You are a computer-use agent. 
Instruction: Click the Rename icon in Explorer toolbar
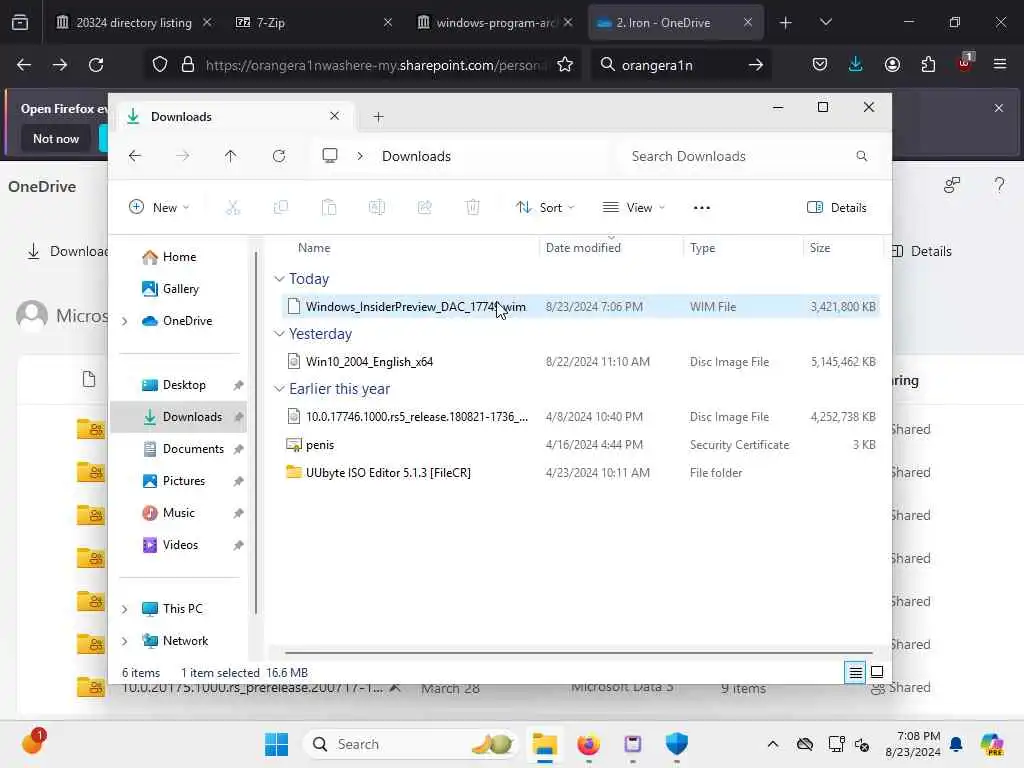377,208
